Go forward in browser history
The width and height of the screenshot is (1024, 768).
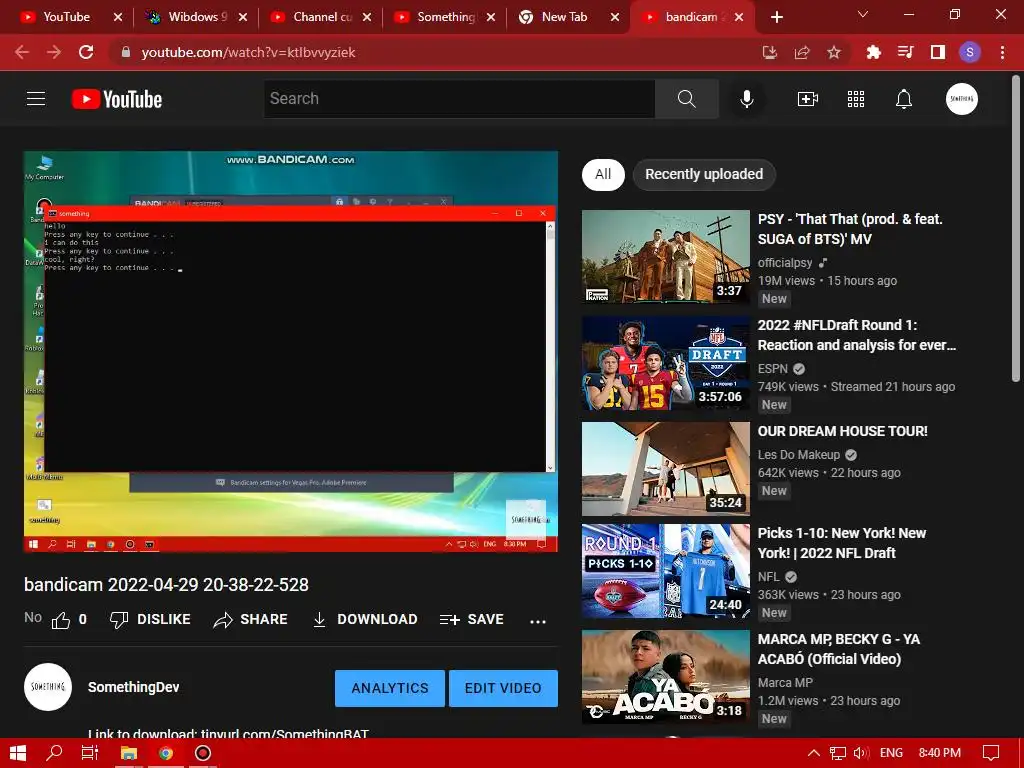click(x=54, y=52)
